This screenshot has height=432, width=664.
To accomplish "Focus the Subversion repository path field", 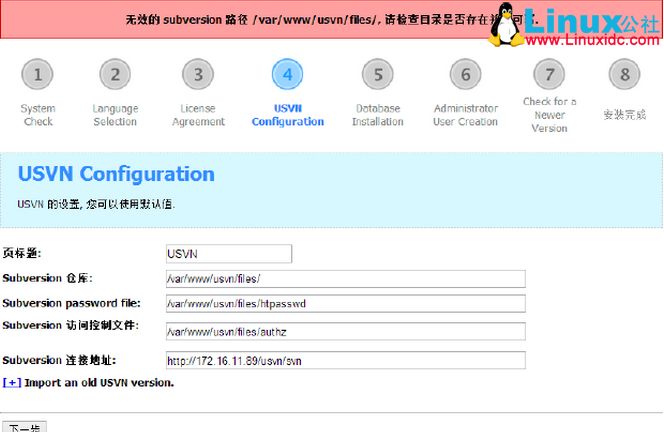I will coord(346,279).
